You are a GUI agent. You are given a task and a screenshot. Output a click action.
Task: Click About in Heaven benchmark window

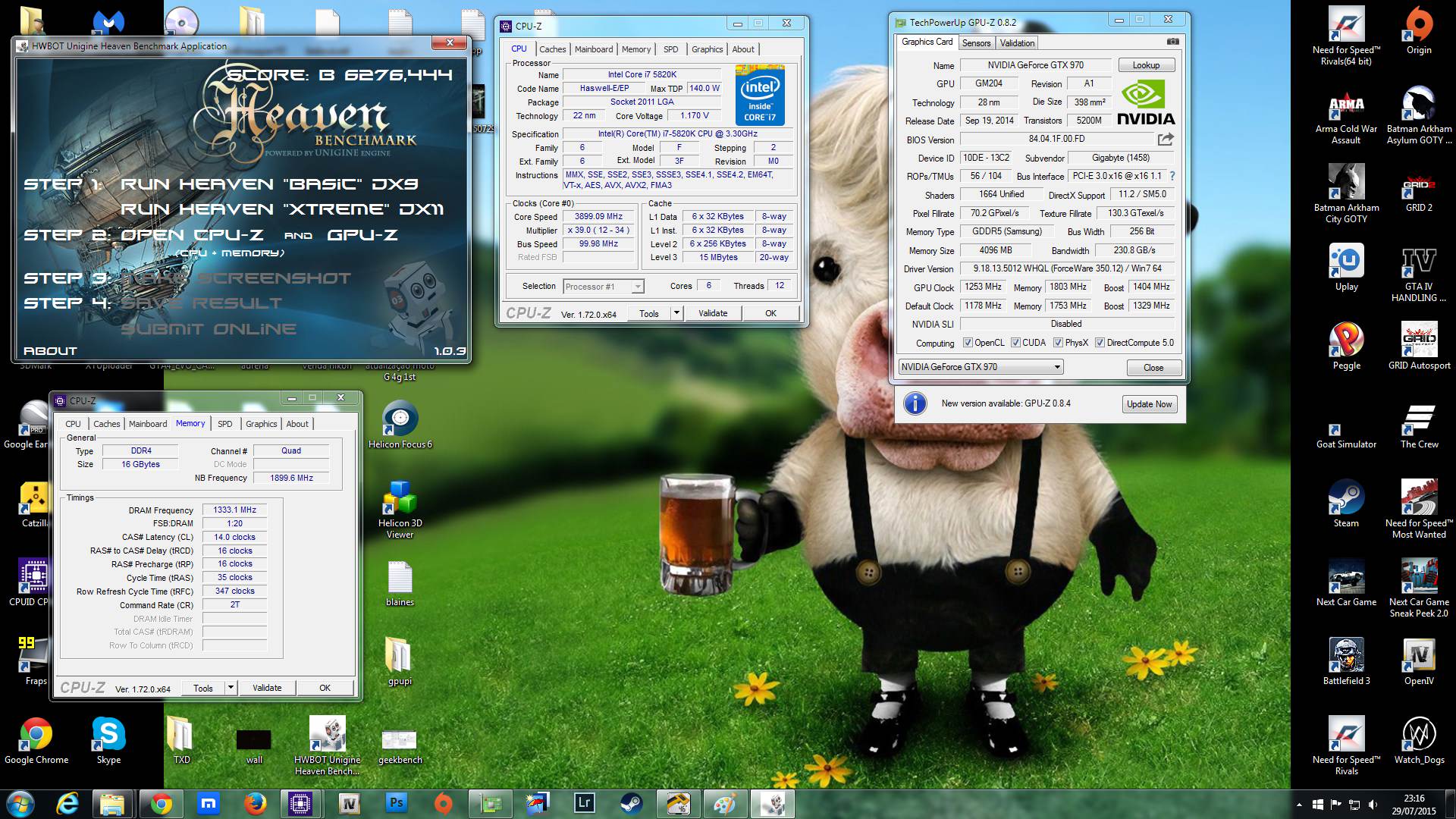50,351
